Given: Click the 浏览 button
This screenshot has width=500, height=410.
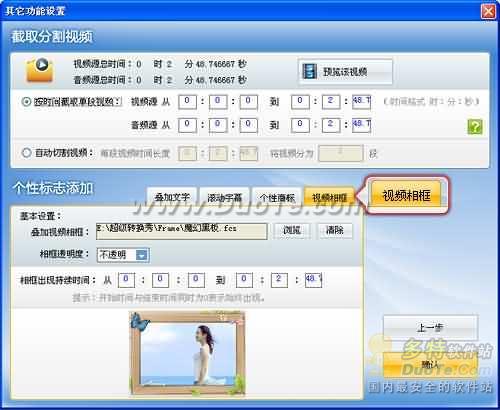Looking at the screenshot, I should [292, 230].
